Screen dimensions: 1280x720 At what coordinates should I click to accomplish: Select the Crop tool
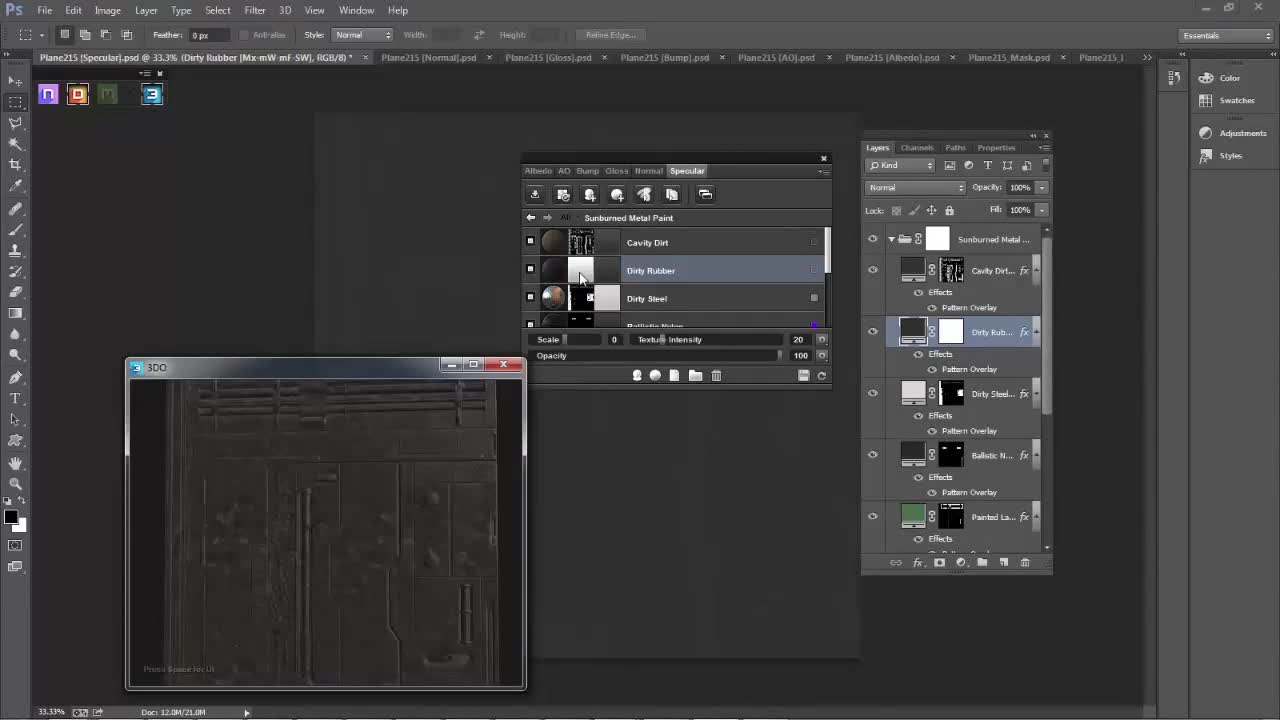click(15, 165)
